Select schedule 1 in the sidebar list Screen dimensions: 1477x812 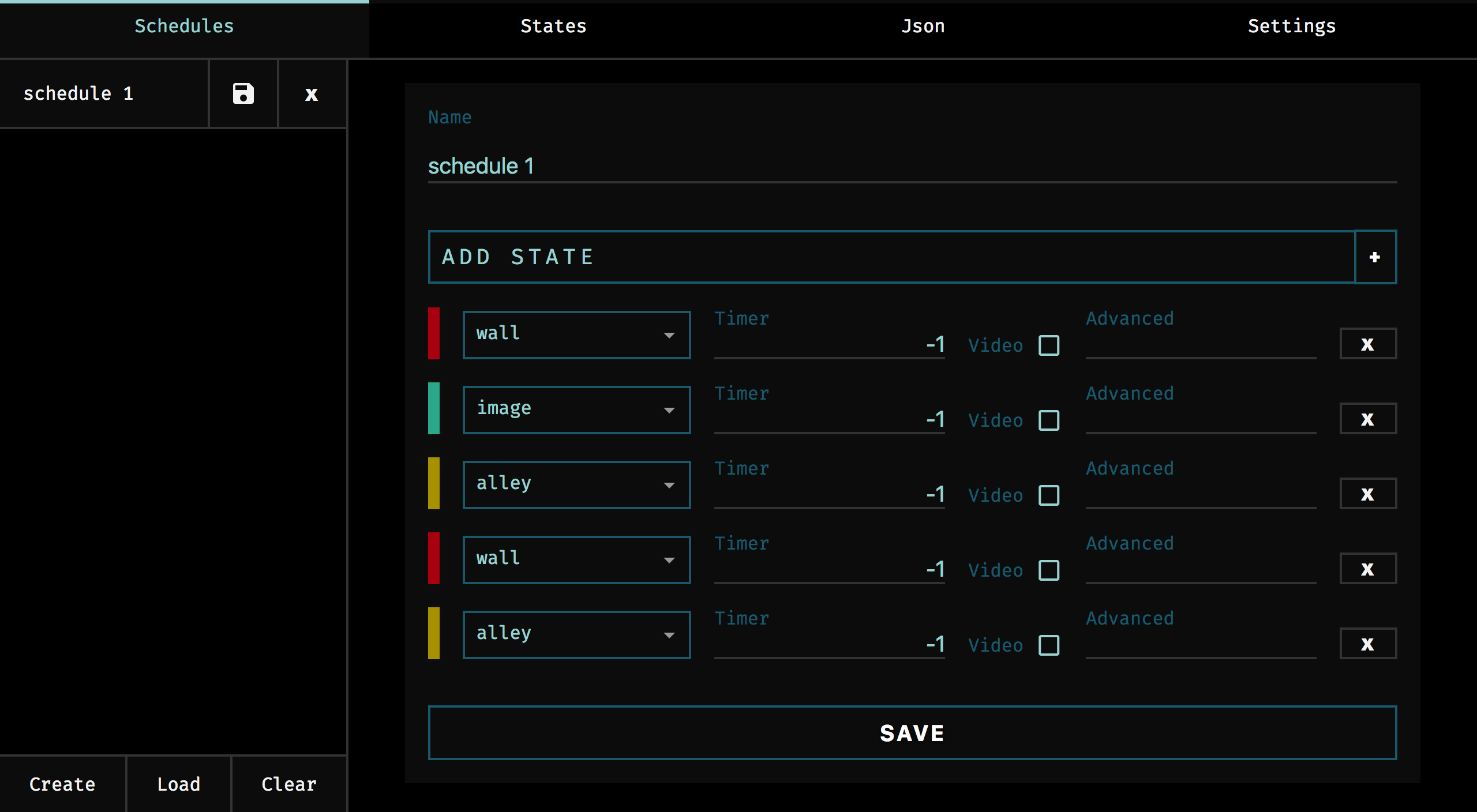[104, 93]
